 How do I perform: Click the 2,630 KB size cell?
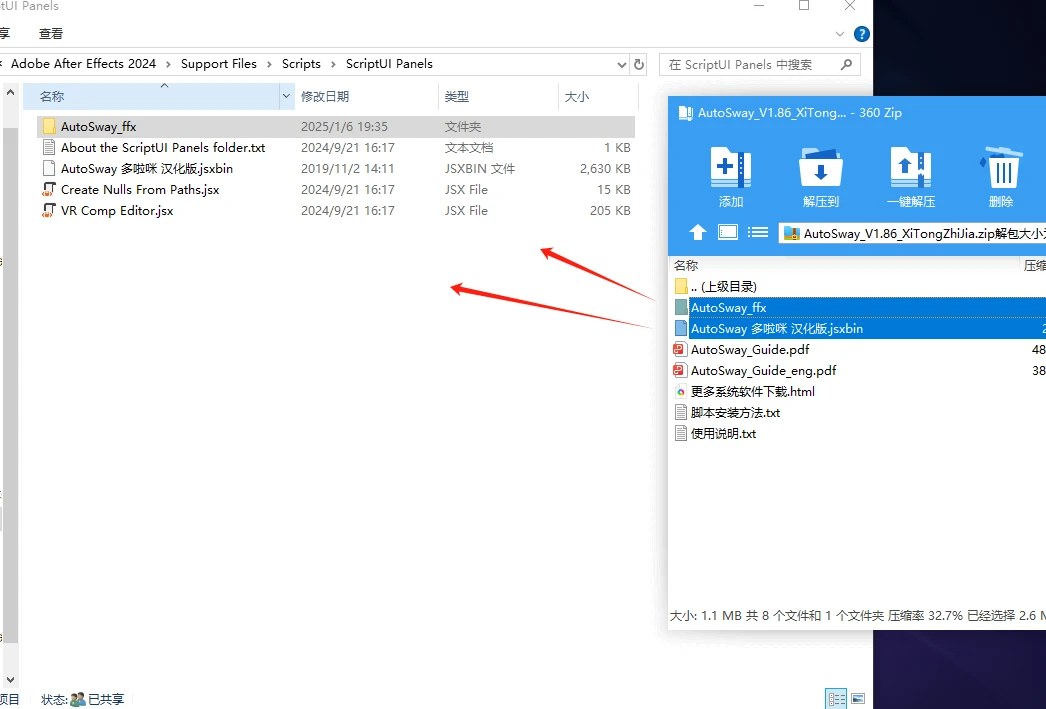[605, 169]
